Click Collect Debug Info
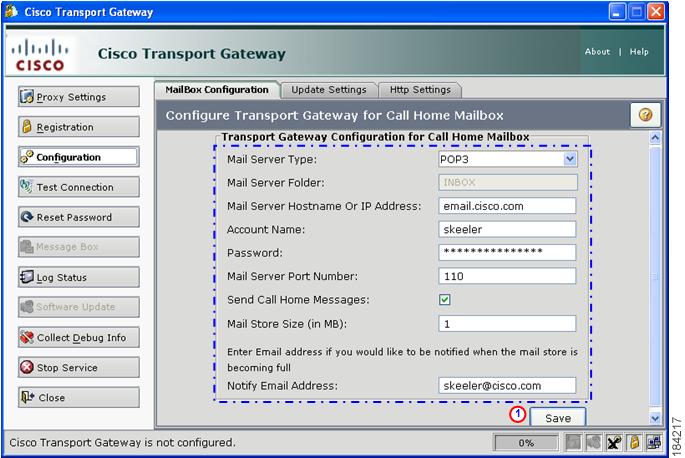685x458 pixels. (79, 337)
